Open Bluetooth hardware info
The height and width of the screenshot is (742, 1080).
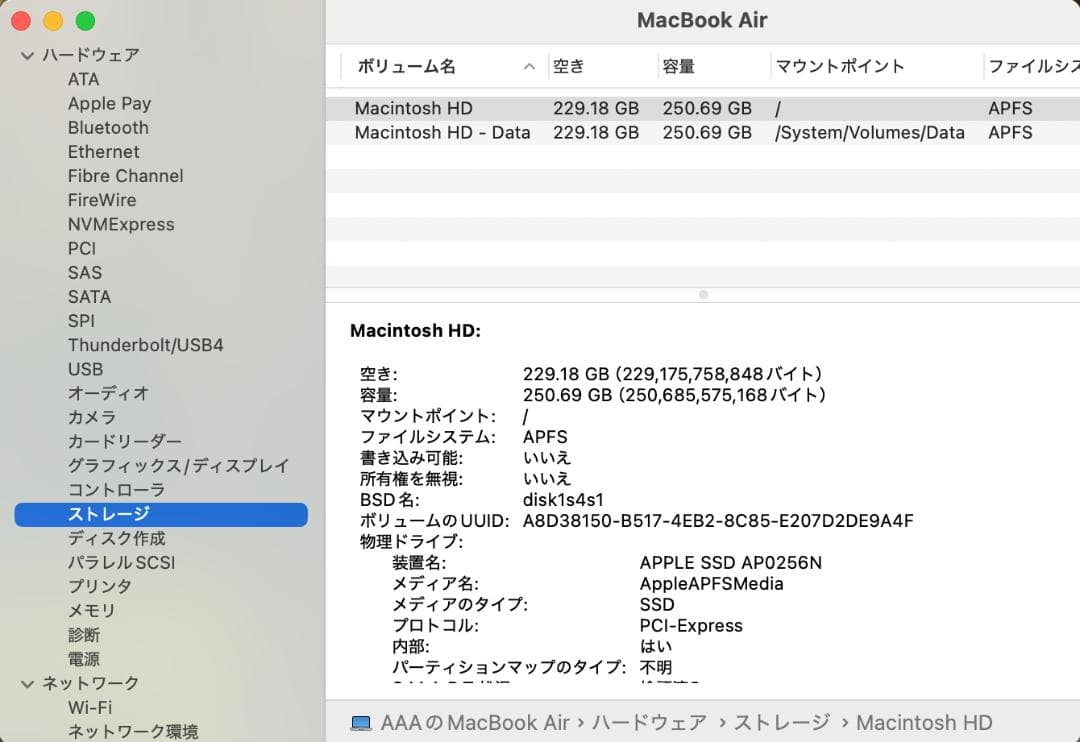coord(108,127)
